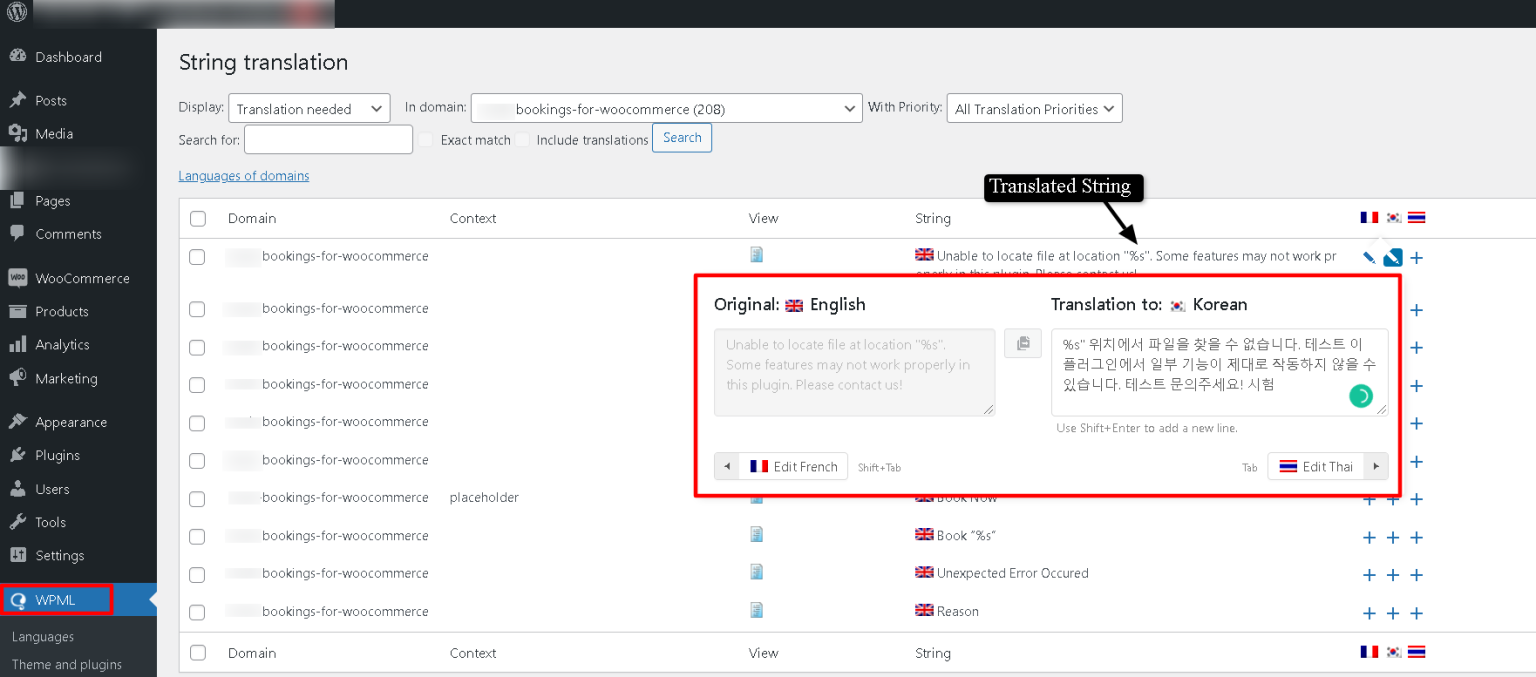Save the Korean translation with the green button
Screen dimensions: 1536x677
point(1360,396)
